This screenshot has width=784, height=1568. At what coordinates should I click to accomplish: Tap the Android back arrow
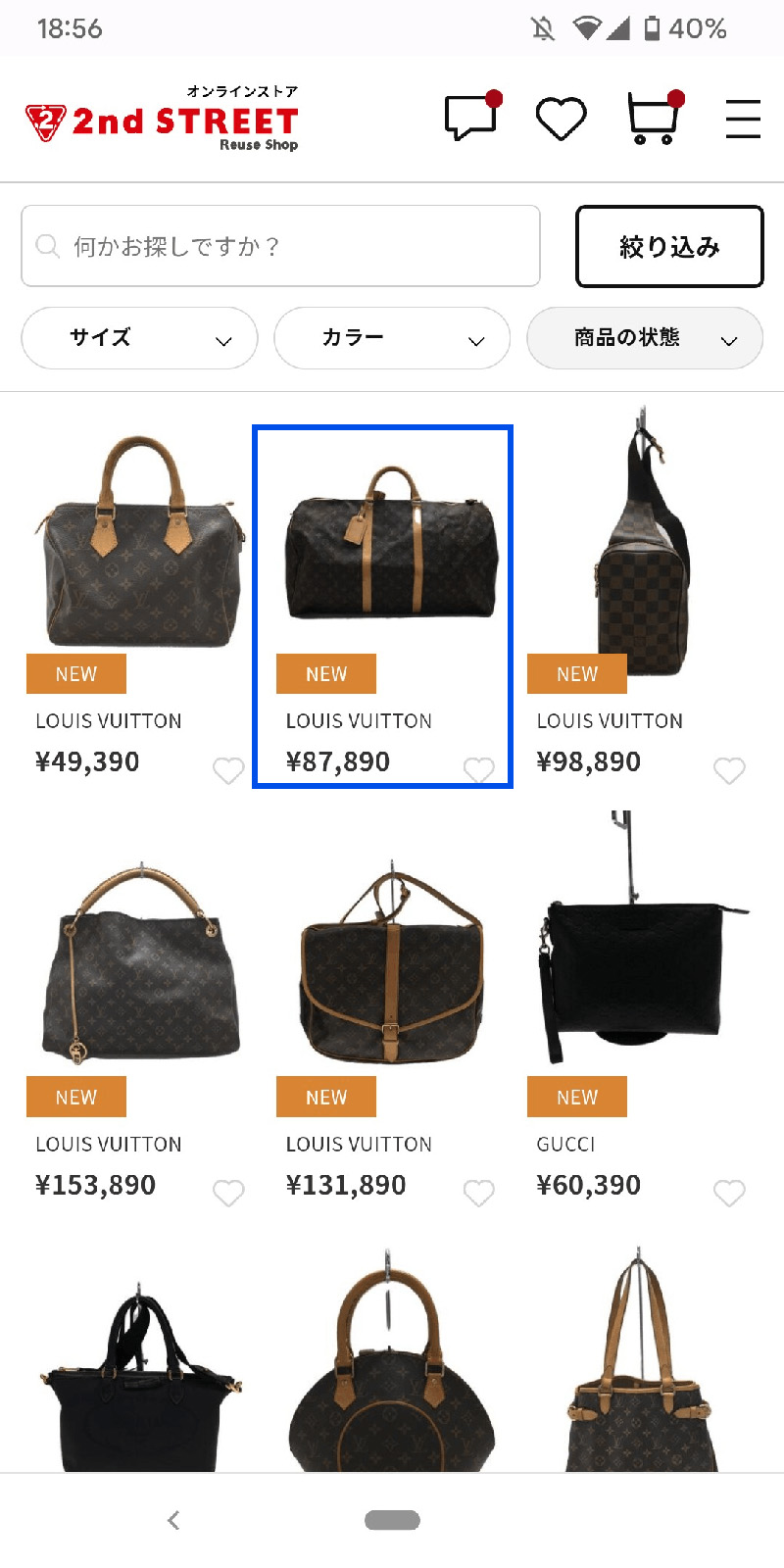(x=173, y=1520)
